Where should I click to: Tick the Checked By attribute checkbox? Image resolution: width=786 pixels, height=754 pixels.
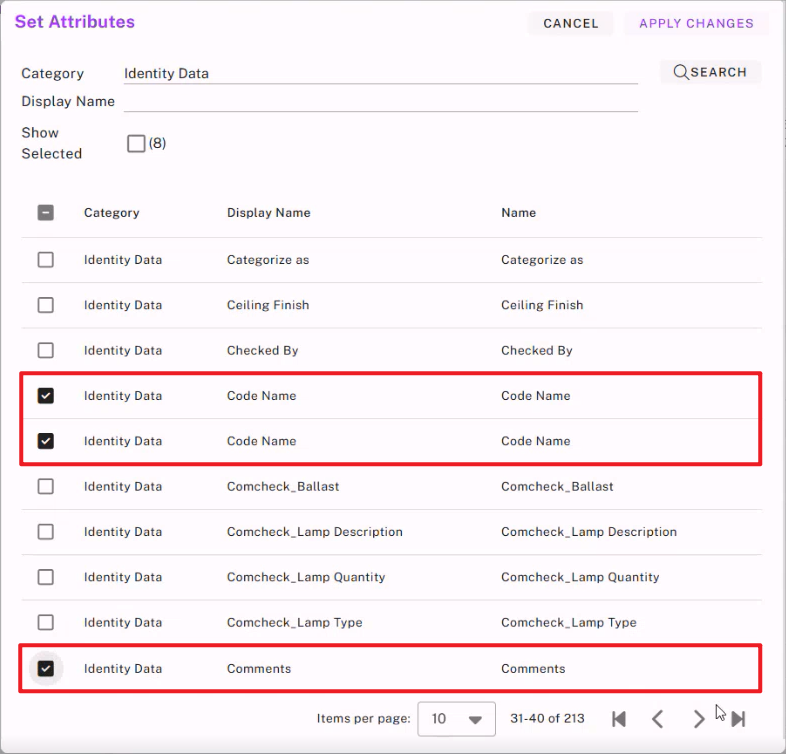point(46,350)
